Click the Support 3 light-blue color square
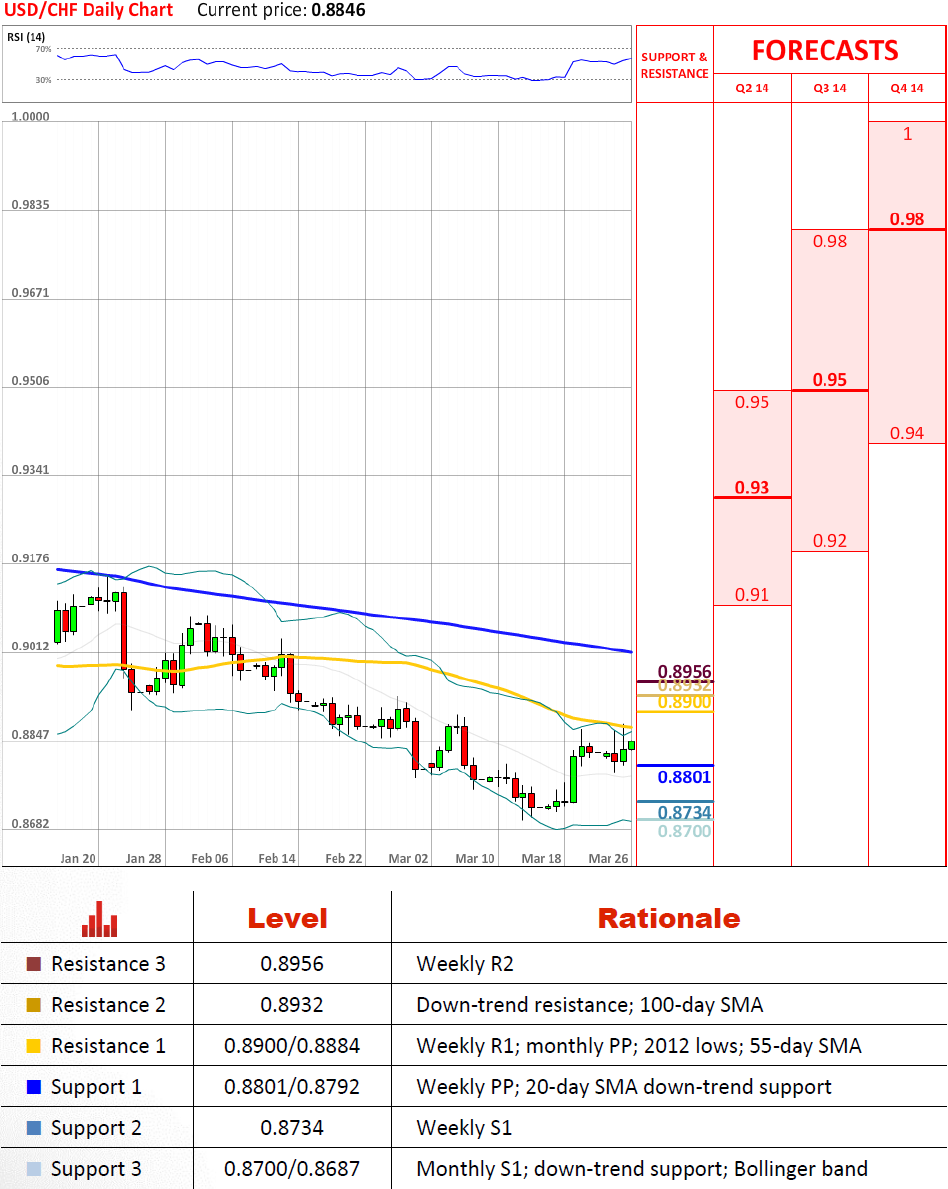The image size is (948, 1189). (x=33, y=1169)
